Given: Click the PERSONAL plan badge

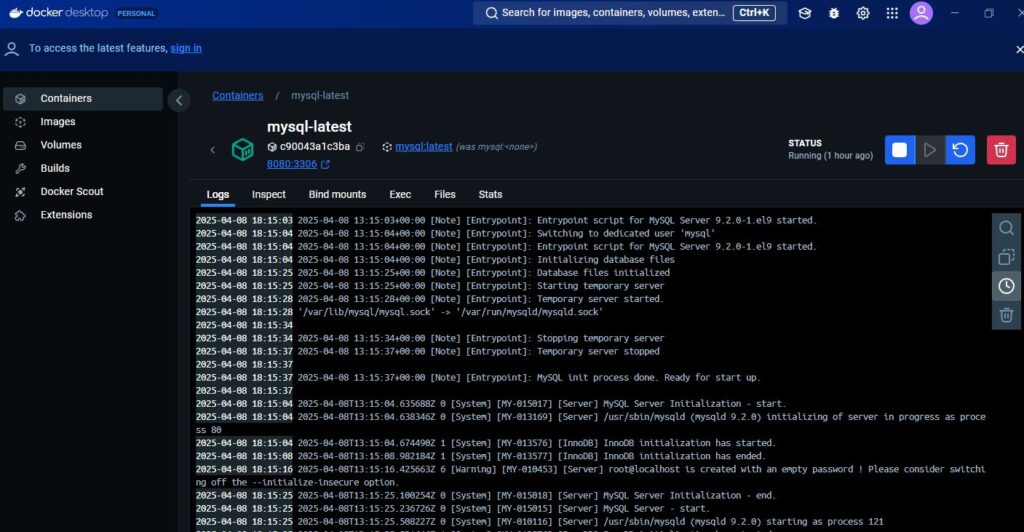Looking at the screenshot, I should click(x=136, y=13).
